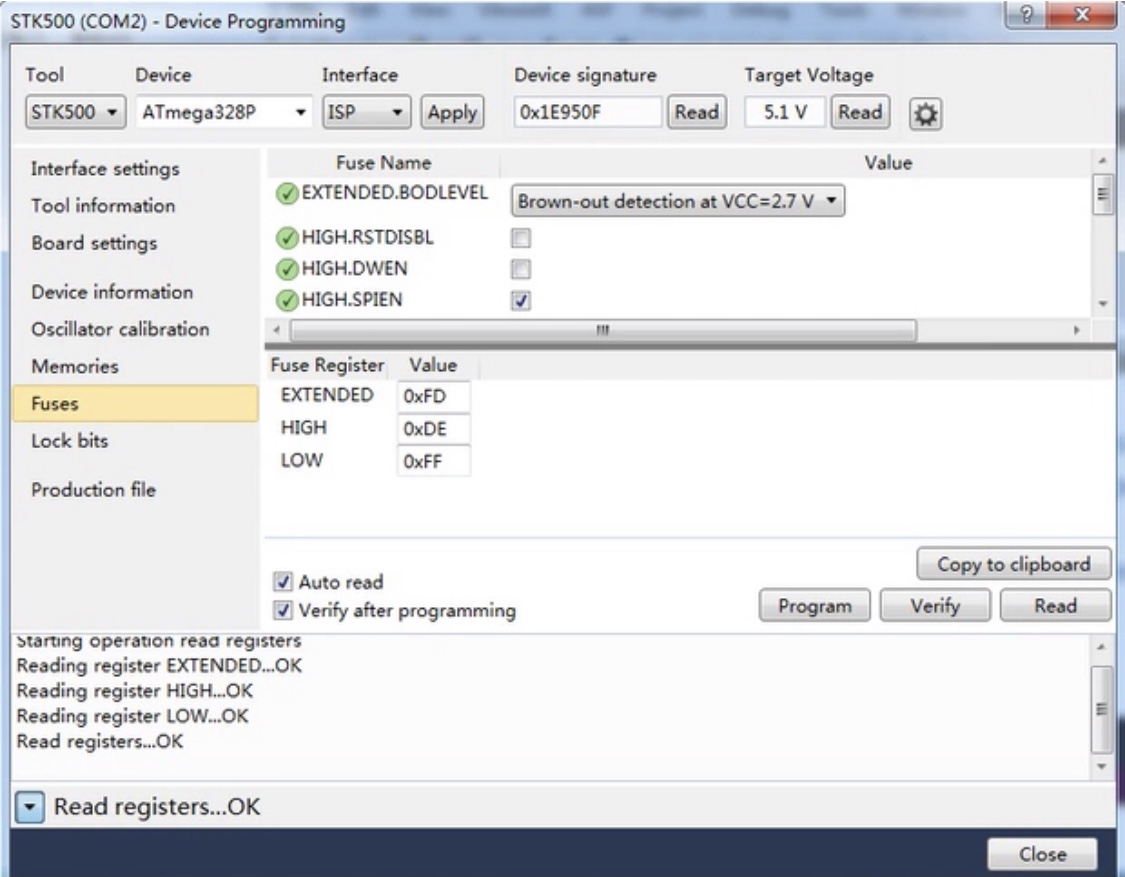Toggle the Auto read checkbox

click(283, 581)
